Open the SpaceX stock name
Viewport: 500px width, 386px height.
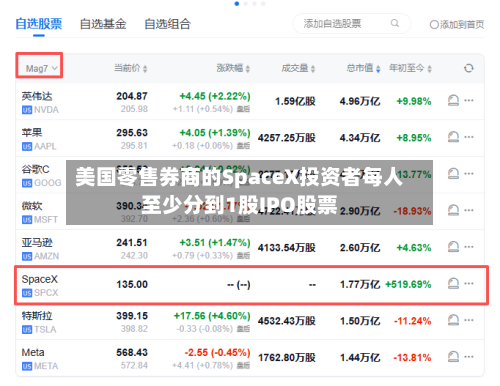40,279
